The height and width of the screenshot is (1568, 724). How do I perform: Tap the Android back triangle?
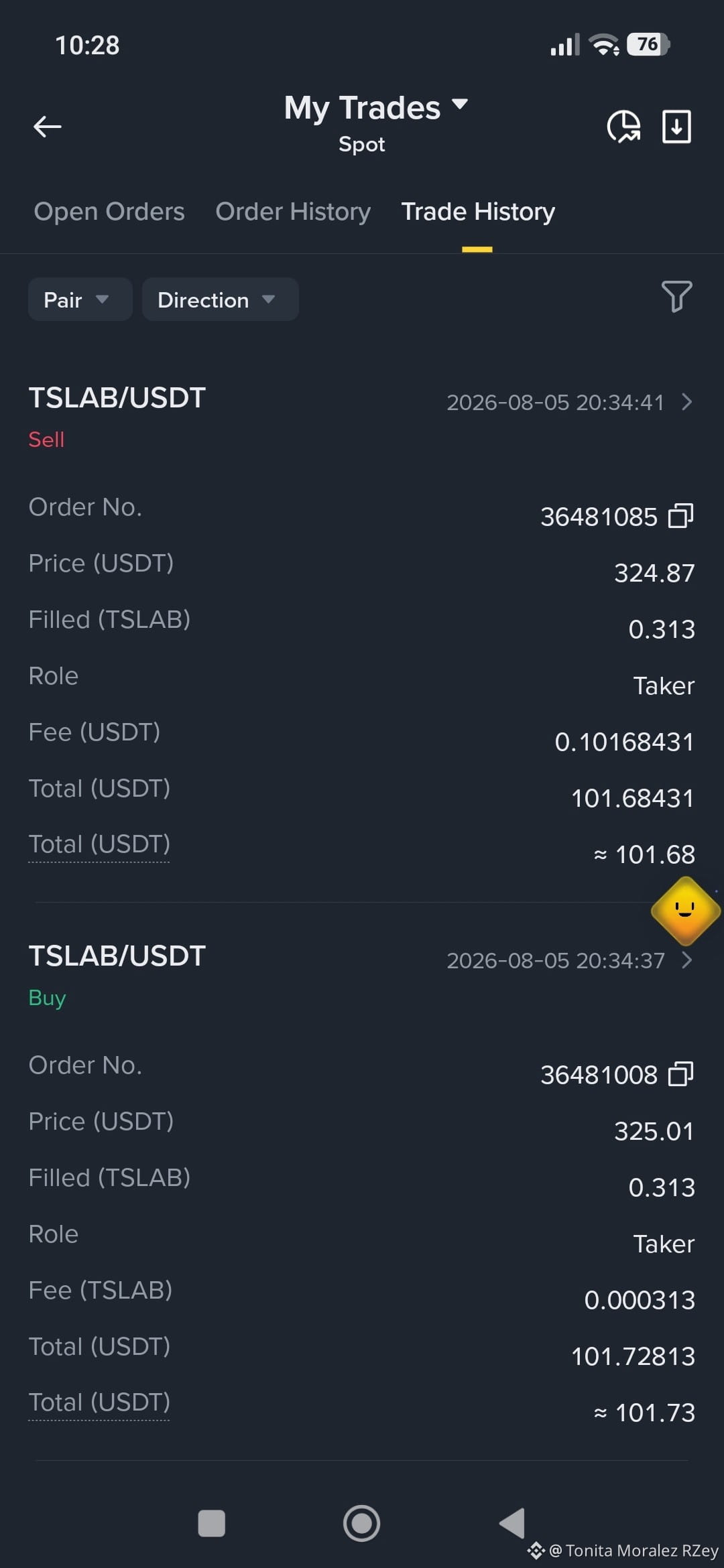[x=512, y=1523]
